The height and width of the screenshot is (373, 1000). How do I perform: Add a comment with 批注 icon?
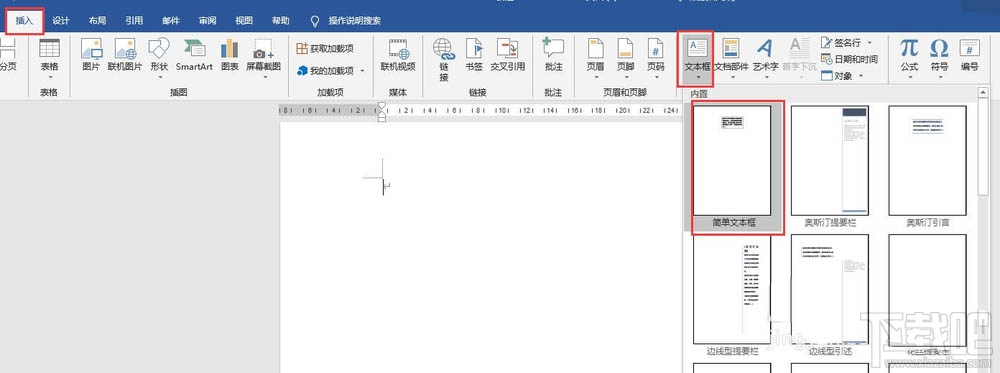(x=554, y=55)
